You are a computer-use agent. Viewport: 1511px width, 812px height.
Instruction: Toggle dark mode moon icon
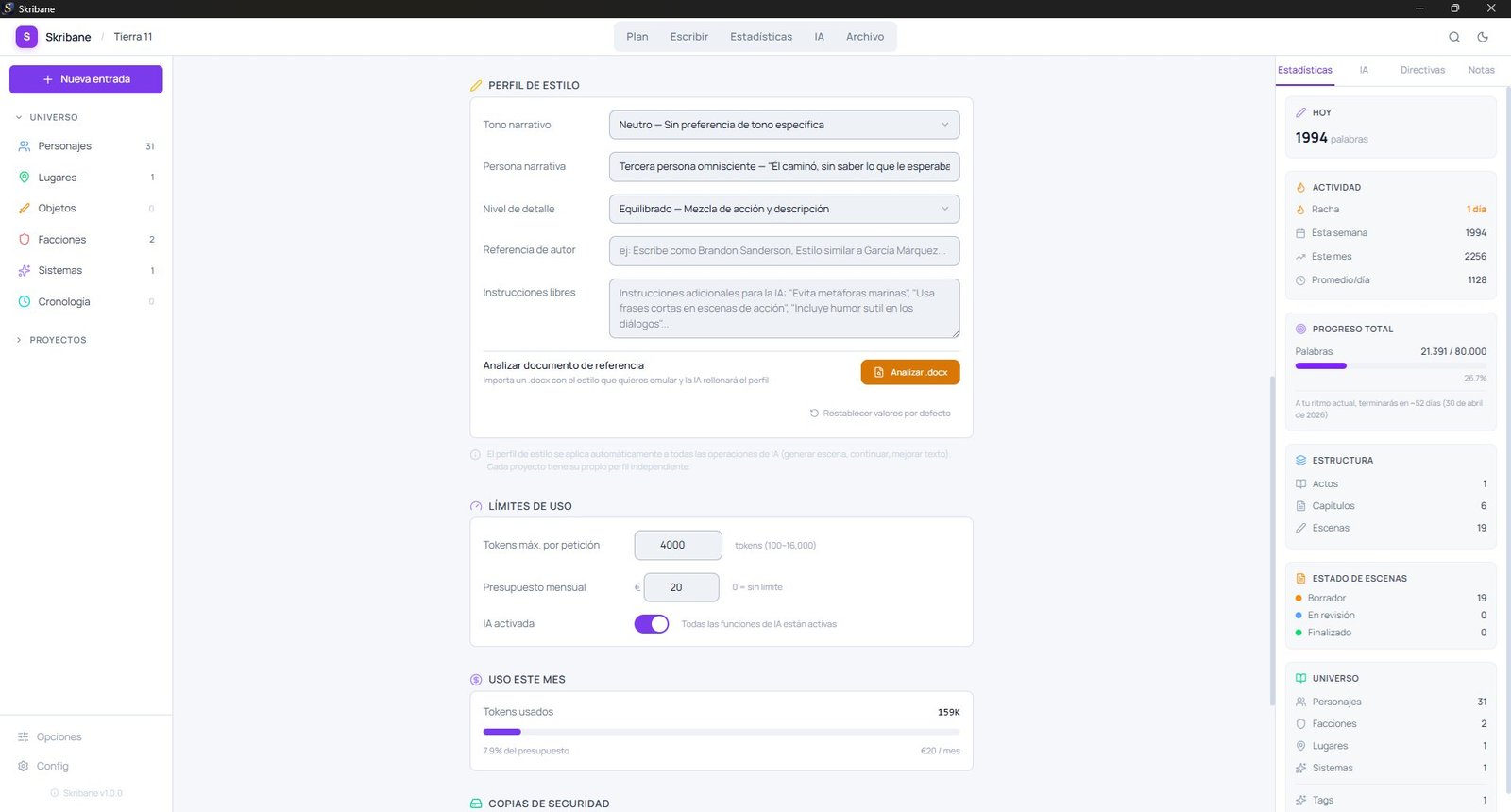point(1483,37)
